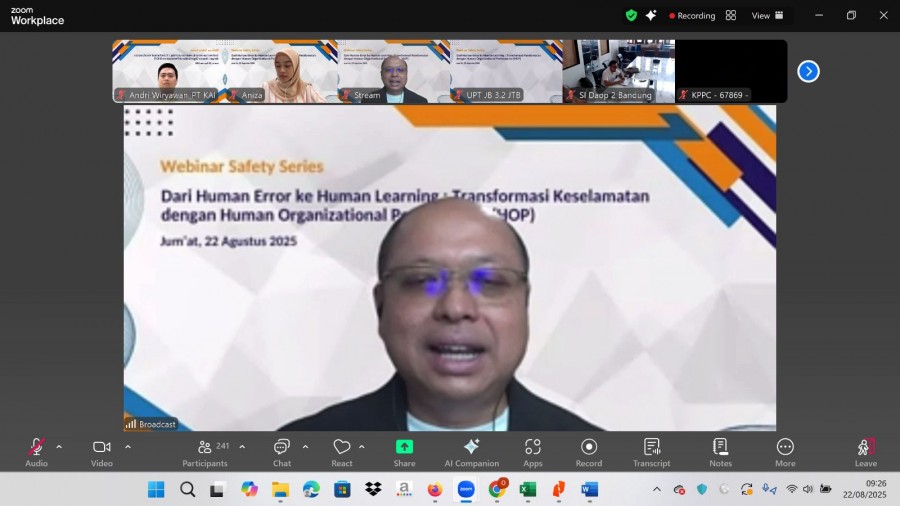The height and width of the screenshot is (506, 900).
Task: Select Andri Wiryawan participant thumbnail
Action: (x=168, y=71)
